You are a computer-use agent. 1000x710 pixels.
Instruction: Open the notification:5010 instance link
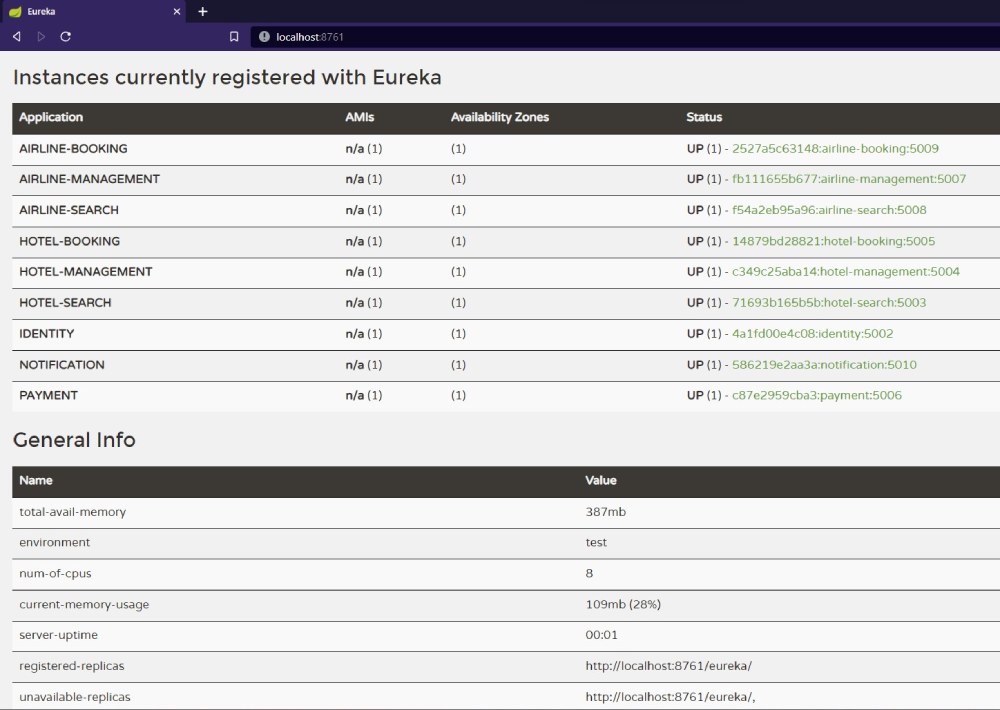[824, 365]
